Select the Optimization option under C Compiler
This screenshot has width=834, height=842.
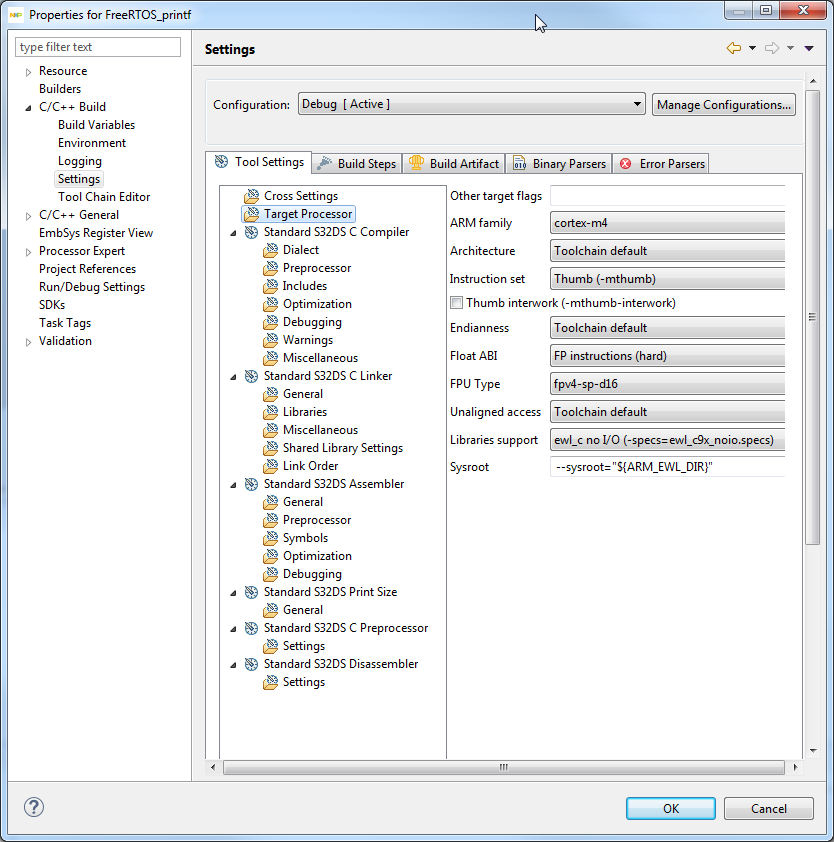(x=317, y=304)
